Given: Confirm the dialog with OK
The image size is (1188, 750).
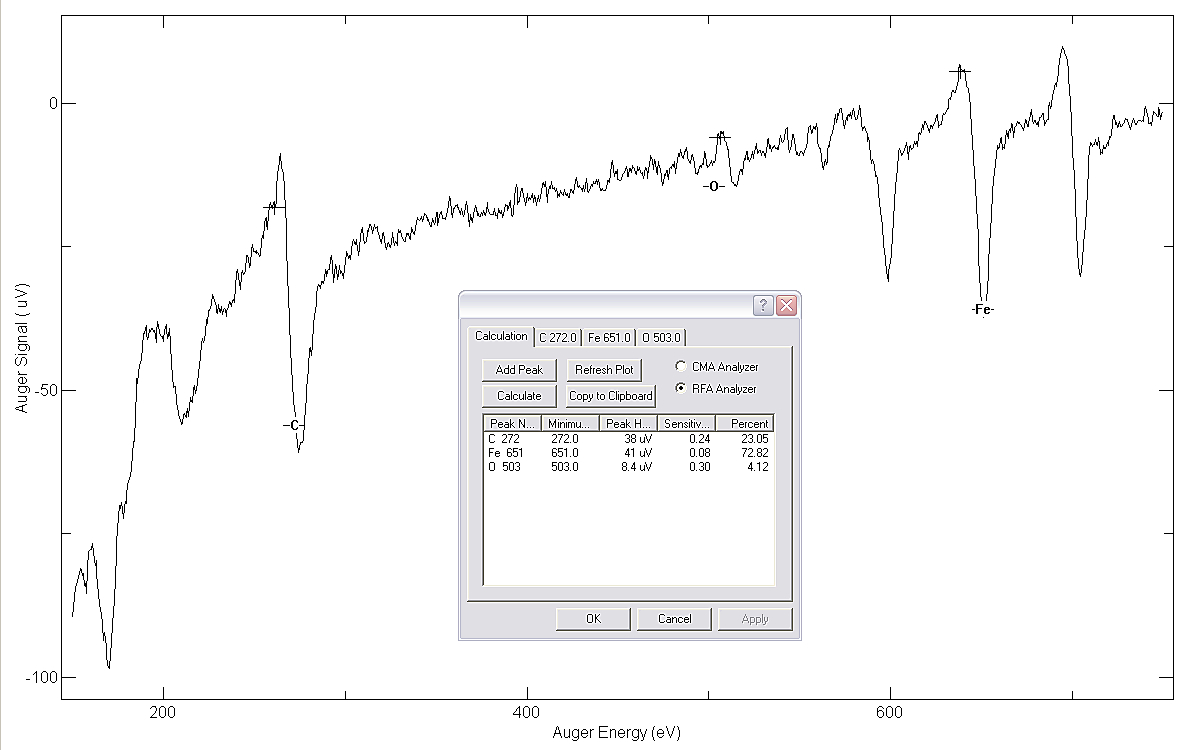Looking at the screenshot, I should pos(593,619).
